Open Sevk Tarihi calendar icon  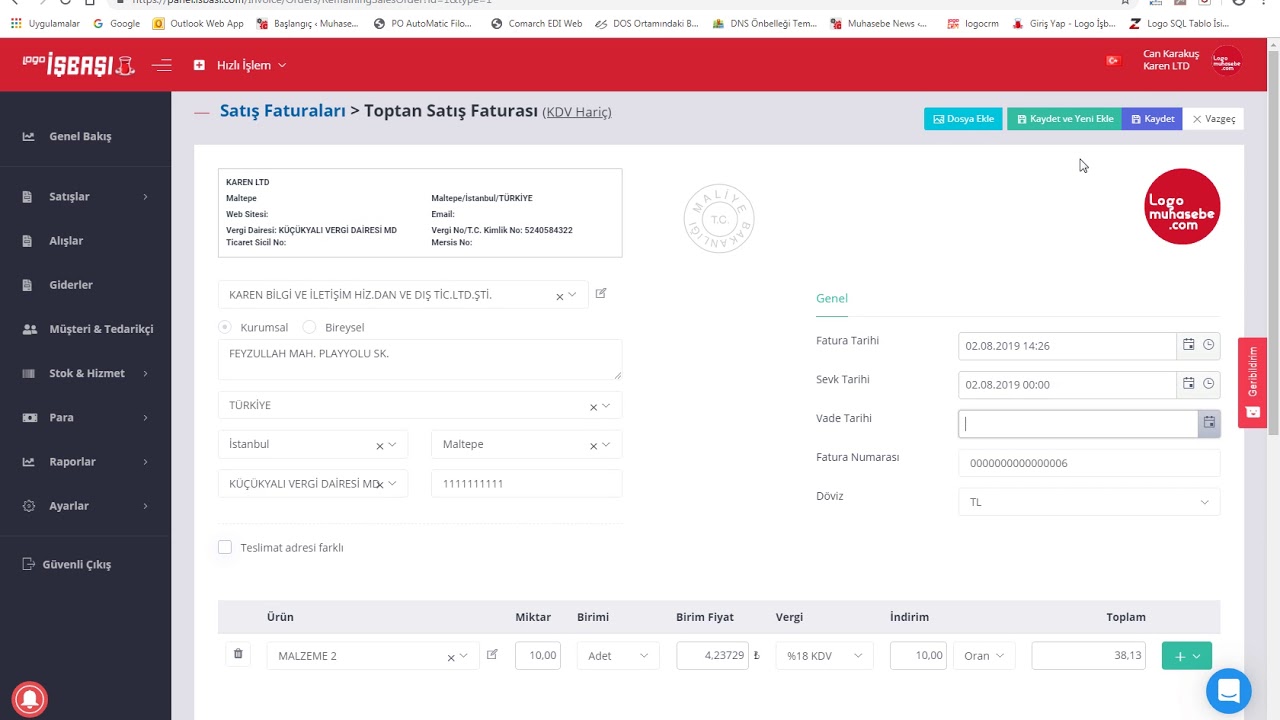click(x=1188, y=384)
